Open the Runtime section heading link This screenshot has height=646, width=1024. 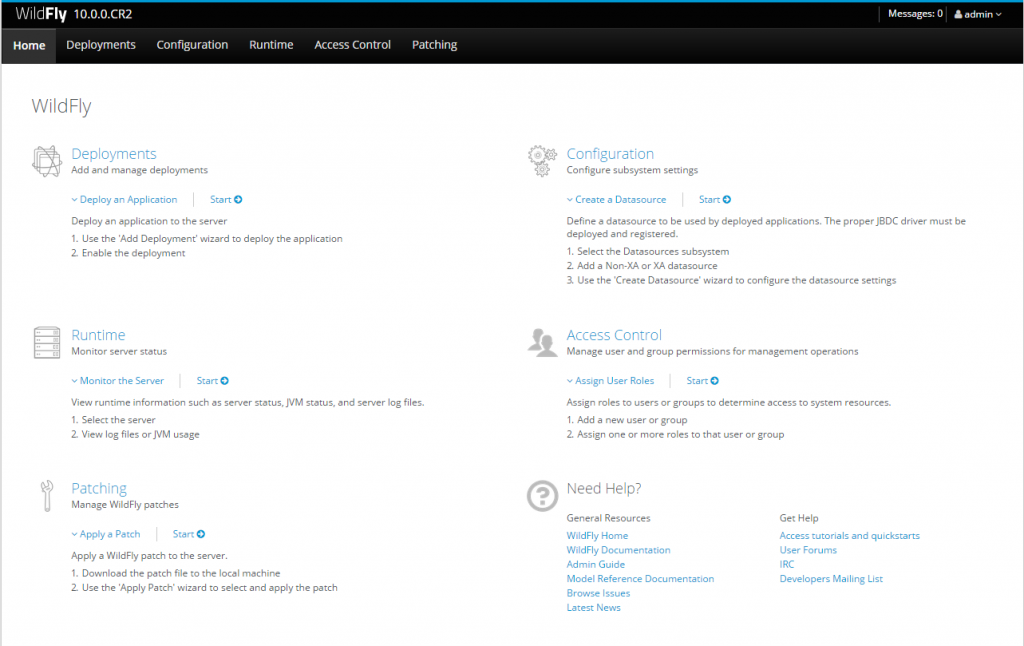98,335
